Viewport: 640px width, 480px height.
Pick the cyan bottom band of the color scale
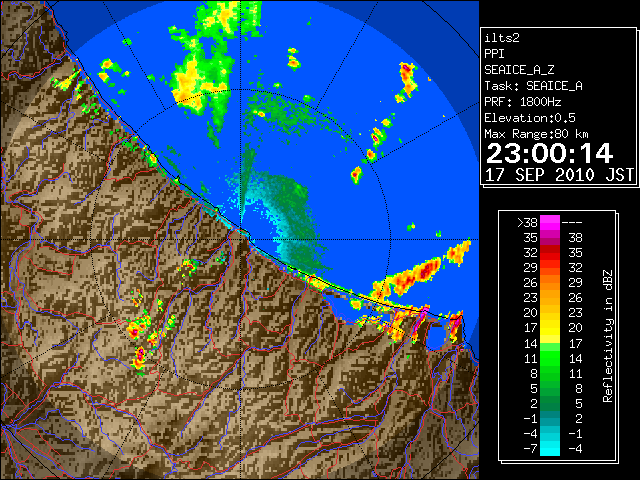(550, 449)
